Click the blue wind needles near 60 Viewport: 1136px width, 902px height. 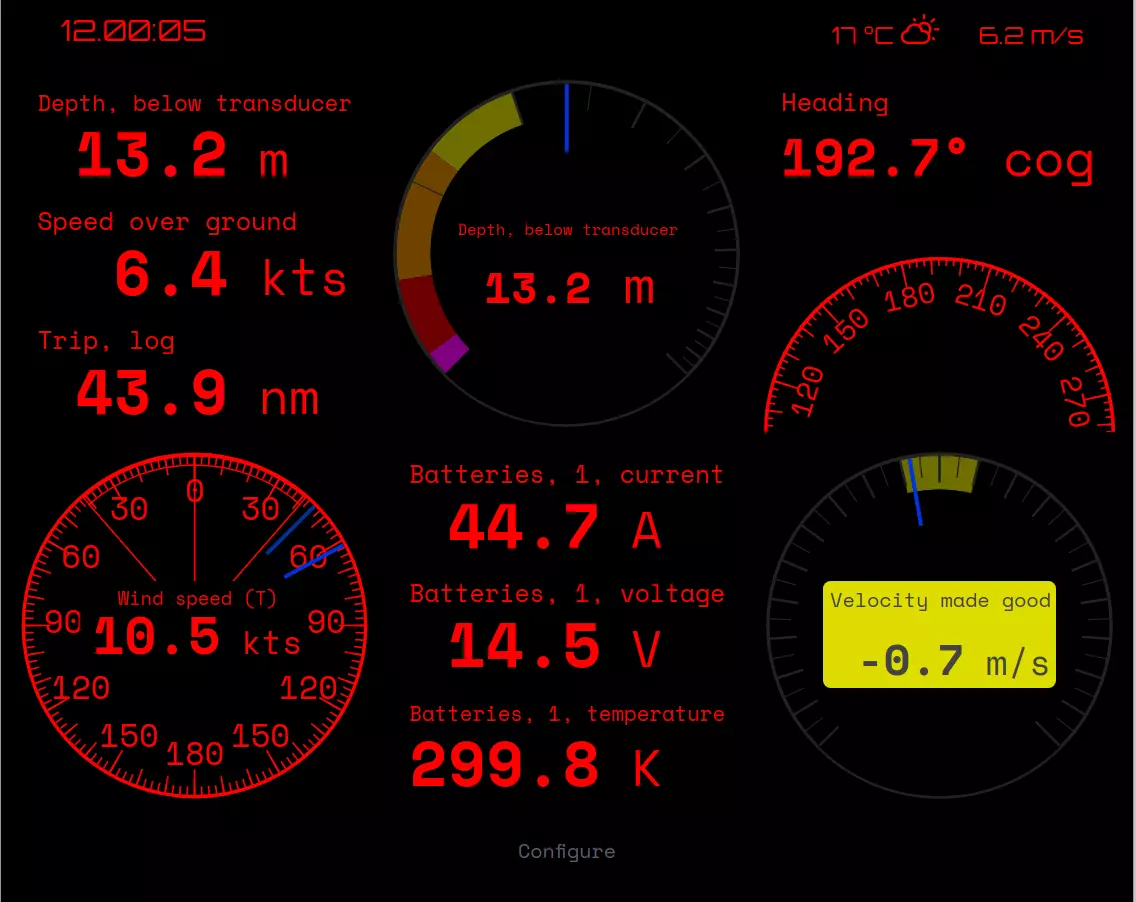pos(305,545)
